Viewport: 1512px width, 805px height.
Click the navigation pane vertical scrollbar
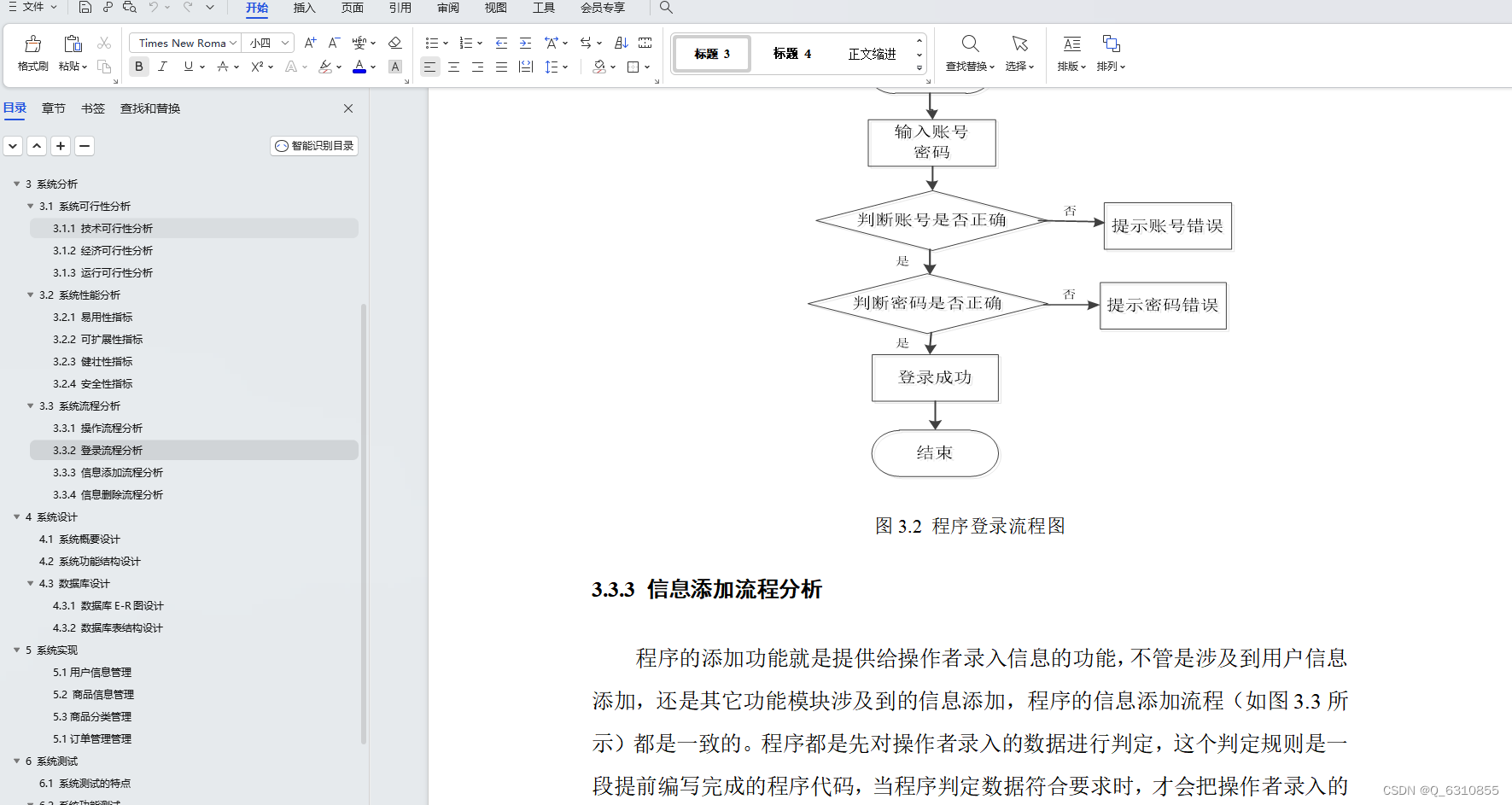(x=364, y=524)
